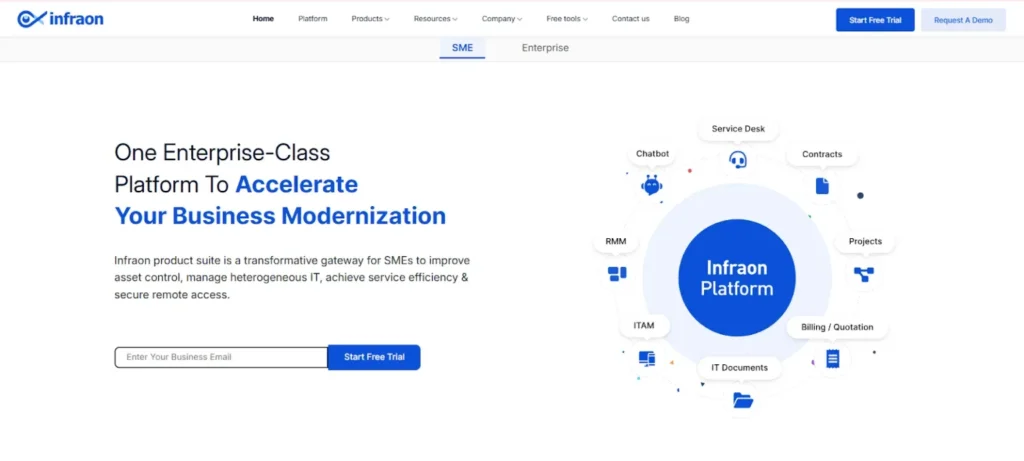
Task: Click the Chatbot label bubble
Action: 652,154
